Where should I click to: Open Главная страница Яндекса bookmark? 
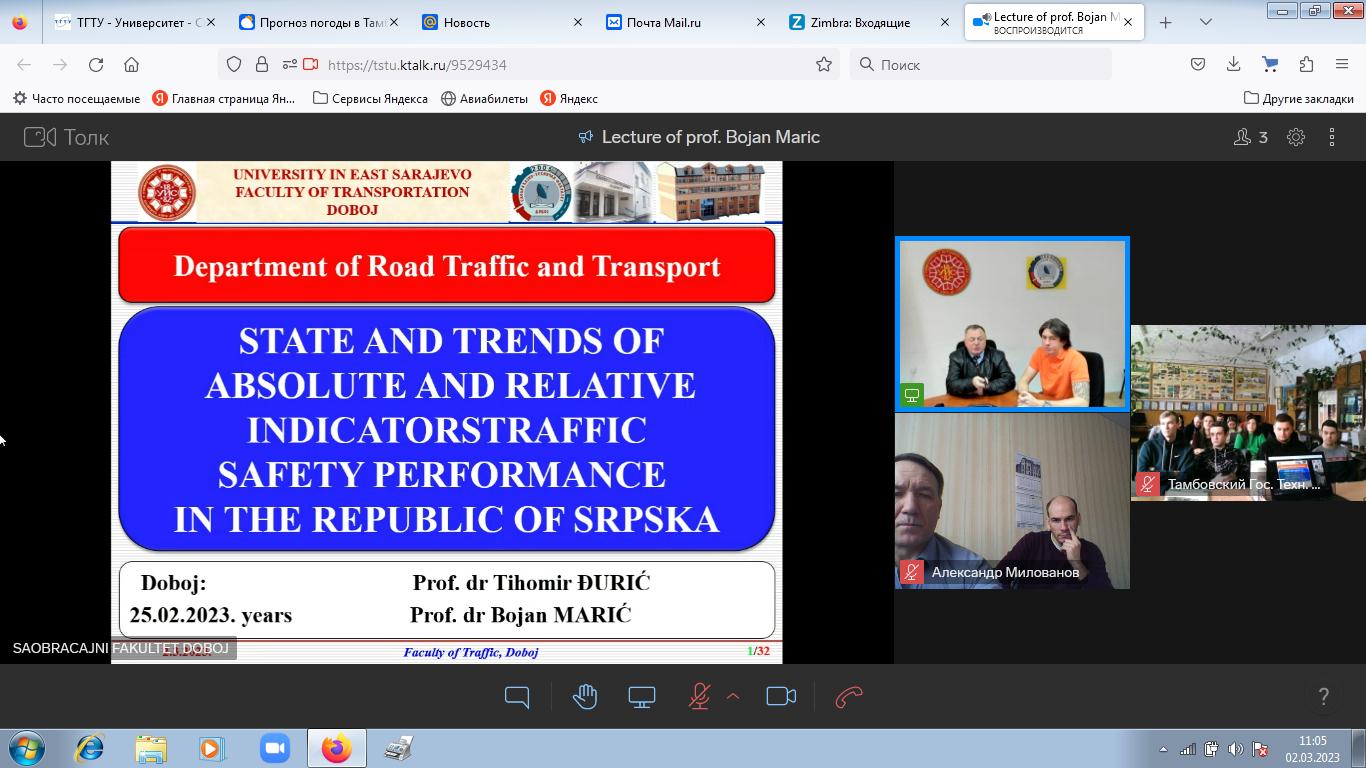pyautogui.click(x=224, y=98)
